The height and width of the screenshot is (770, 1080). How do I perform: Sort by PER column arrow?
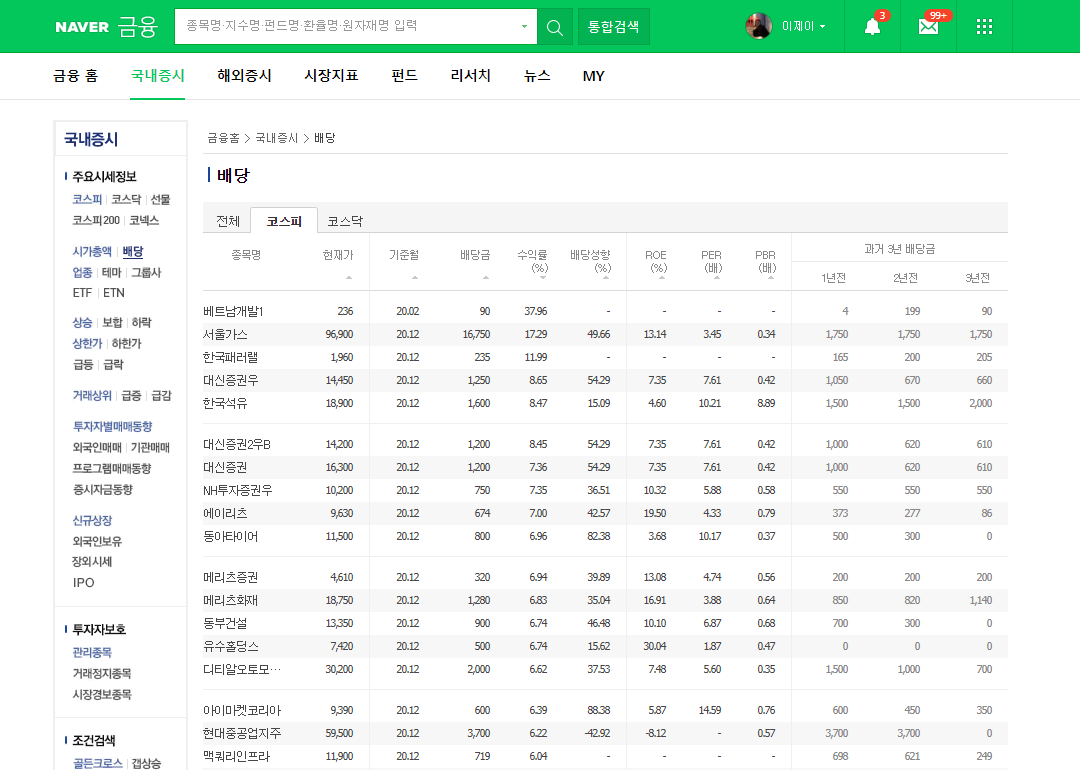(717, 278)
